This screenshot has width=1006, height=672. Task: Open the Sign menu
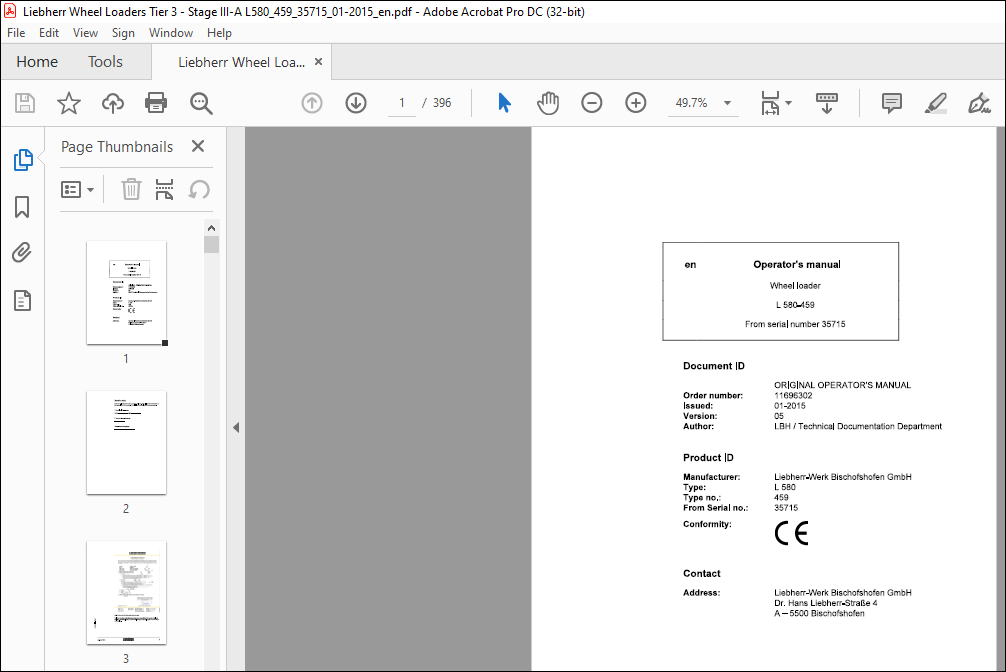click(x=123, y=33)
